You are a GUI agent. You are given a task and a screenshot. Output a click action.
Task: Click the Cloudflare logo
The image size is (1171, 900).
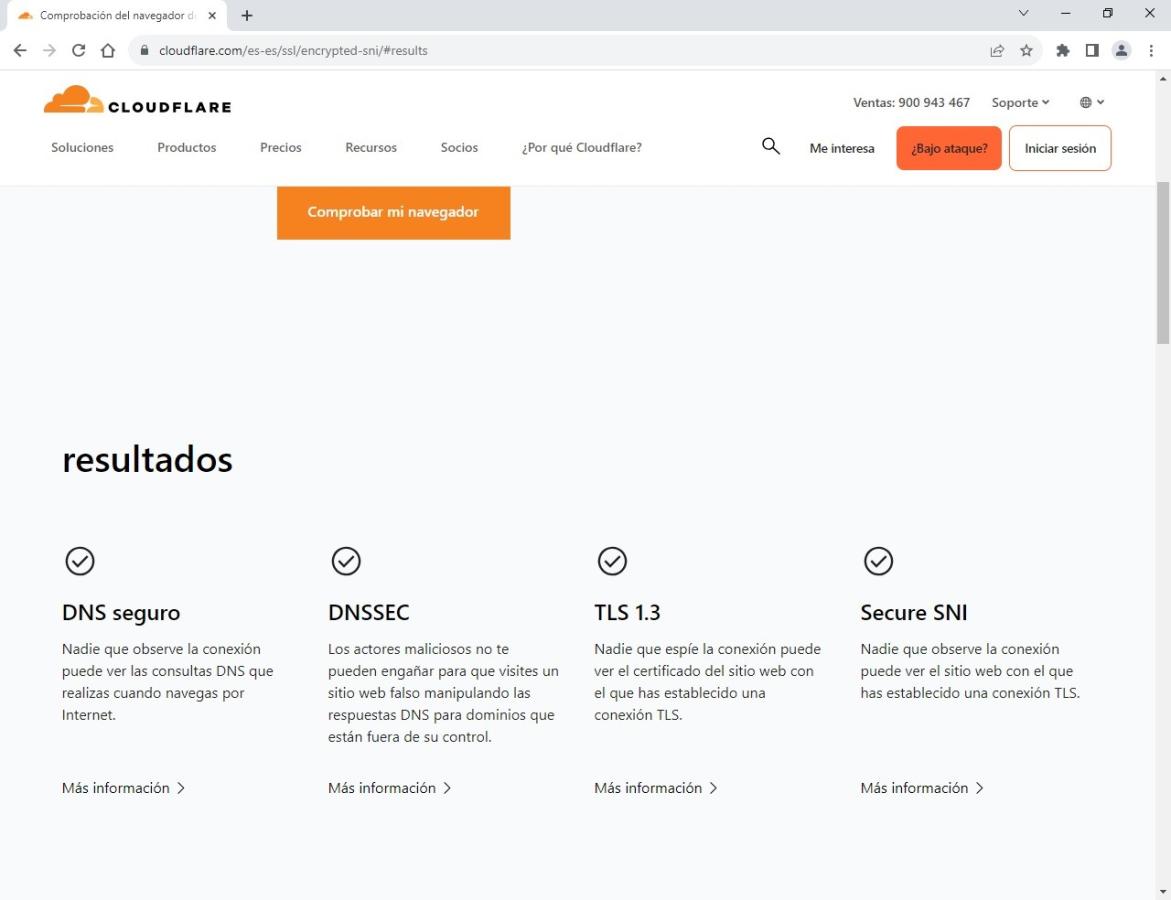pyautogui.click(x=137, y=101)
